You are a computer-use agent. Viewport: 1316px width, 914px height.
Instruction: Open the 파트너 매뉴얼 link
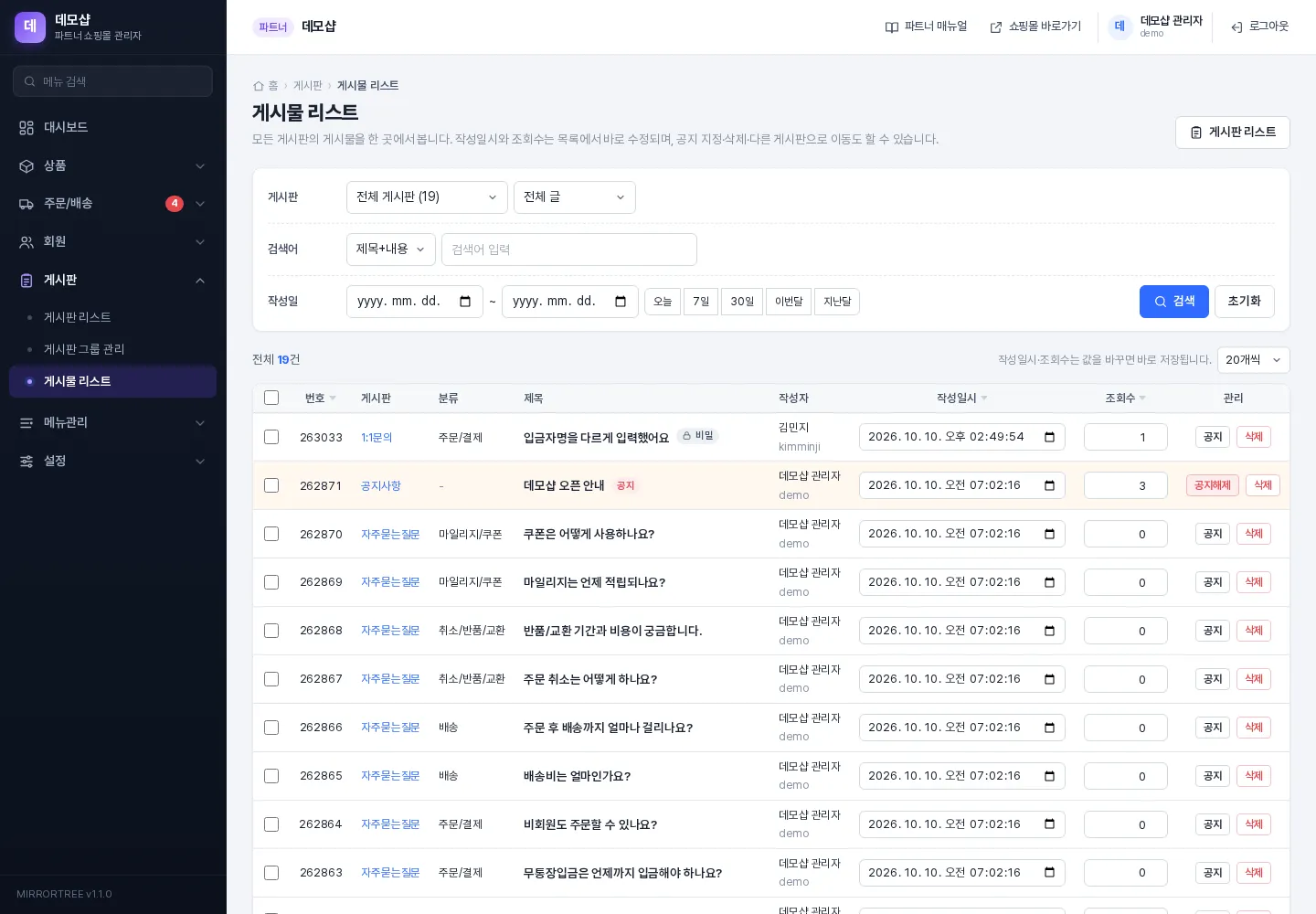click(926, 27)
